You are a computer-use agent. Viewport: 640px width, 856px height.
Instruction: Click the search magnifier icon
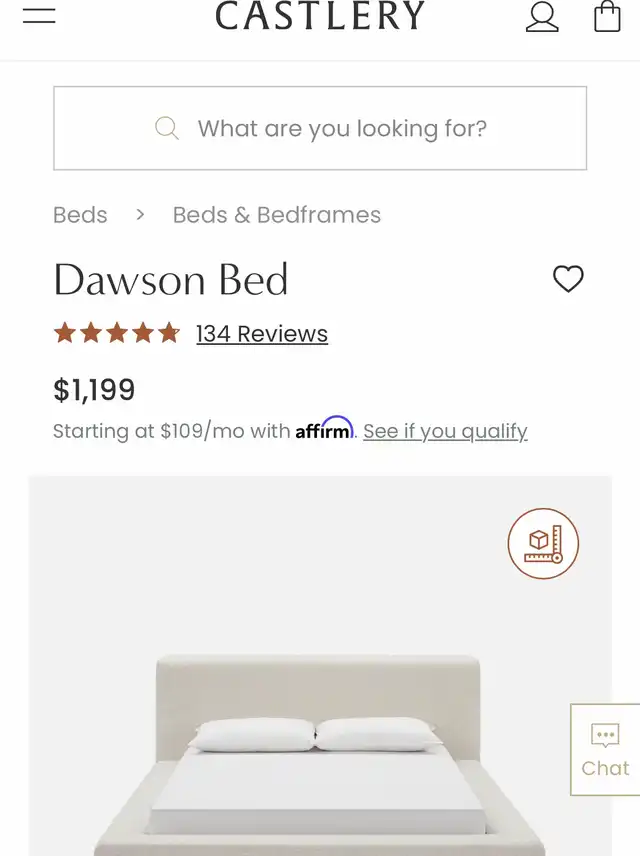coord(167,128)
